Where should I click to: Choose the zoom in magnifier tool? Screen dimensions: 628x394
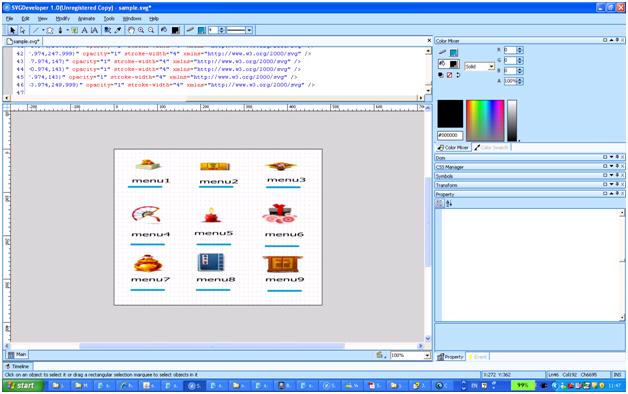click(141, 30)
